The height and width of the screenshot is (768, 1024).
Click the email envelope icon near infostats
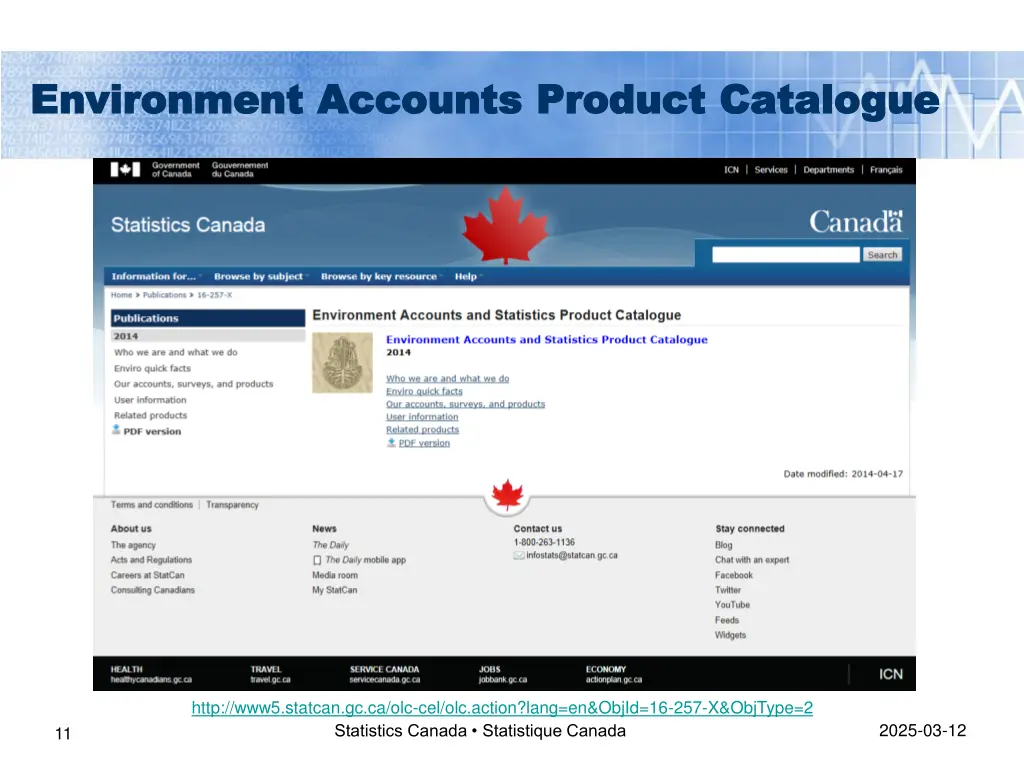tap(519, 556)
